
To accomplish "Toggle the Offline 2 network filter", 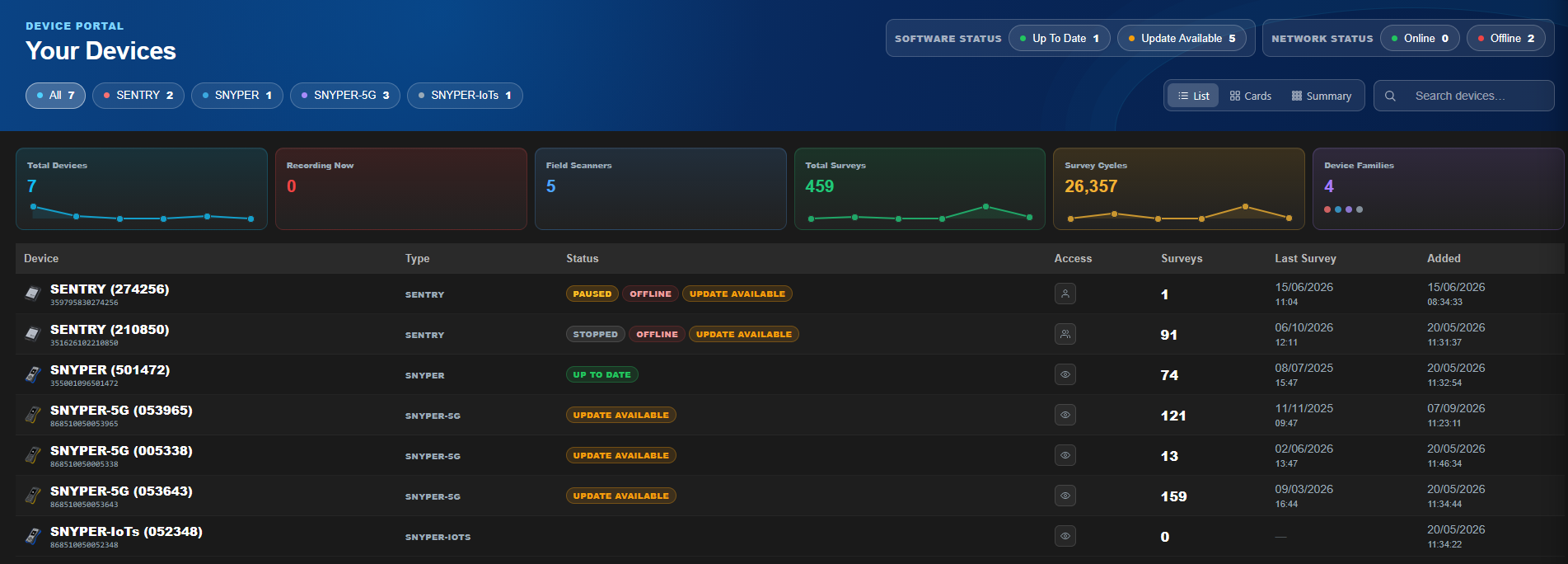I will click(x=1506, y=39).
